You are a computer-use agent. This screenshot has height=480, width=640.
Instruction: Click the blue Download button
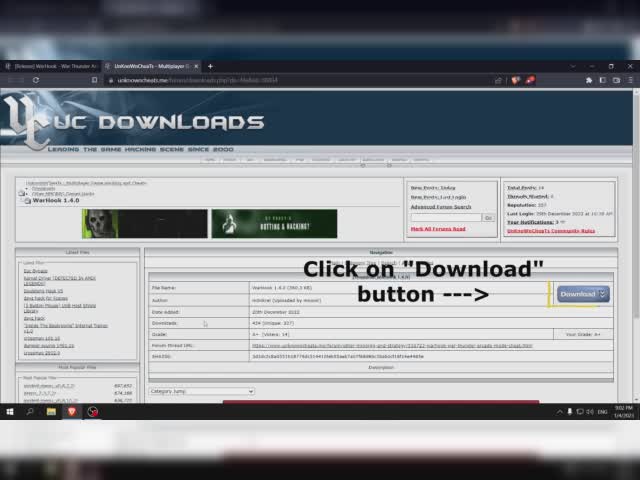(583, 294)
